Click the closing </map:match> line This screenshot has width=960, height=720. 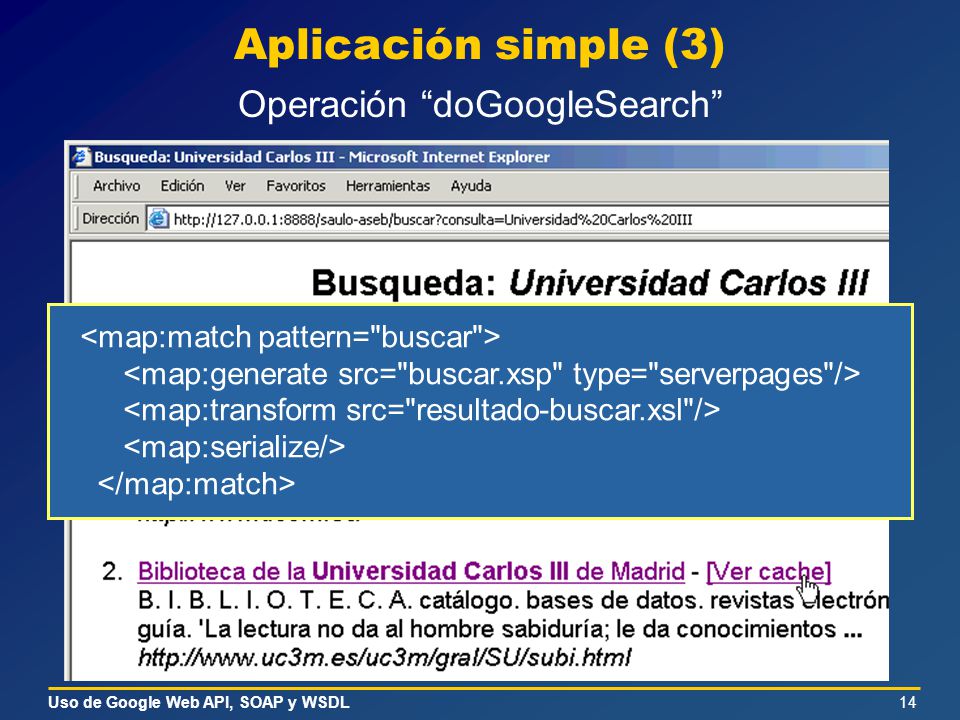click(x=196, y=484)
